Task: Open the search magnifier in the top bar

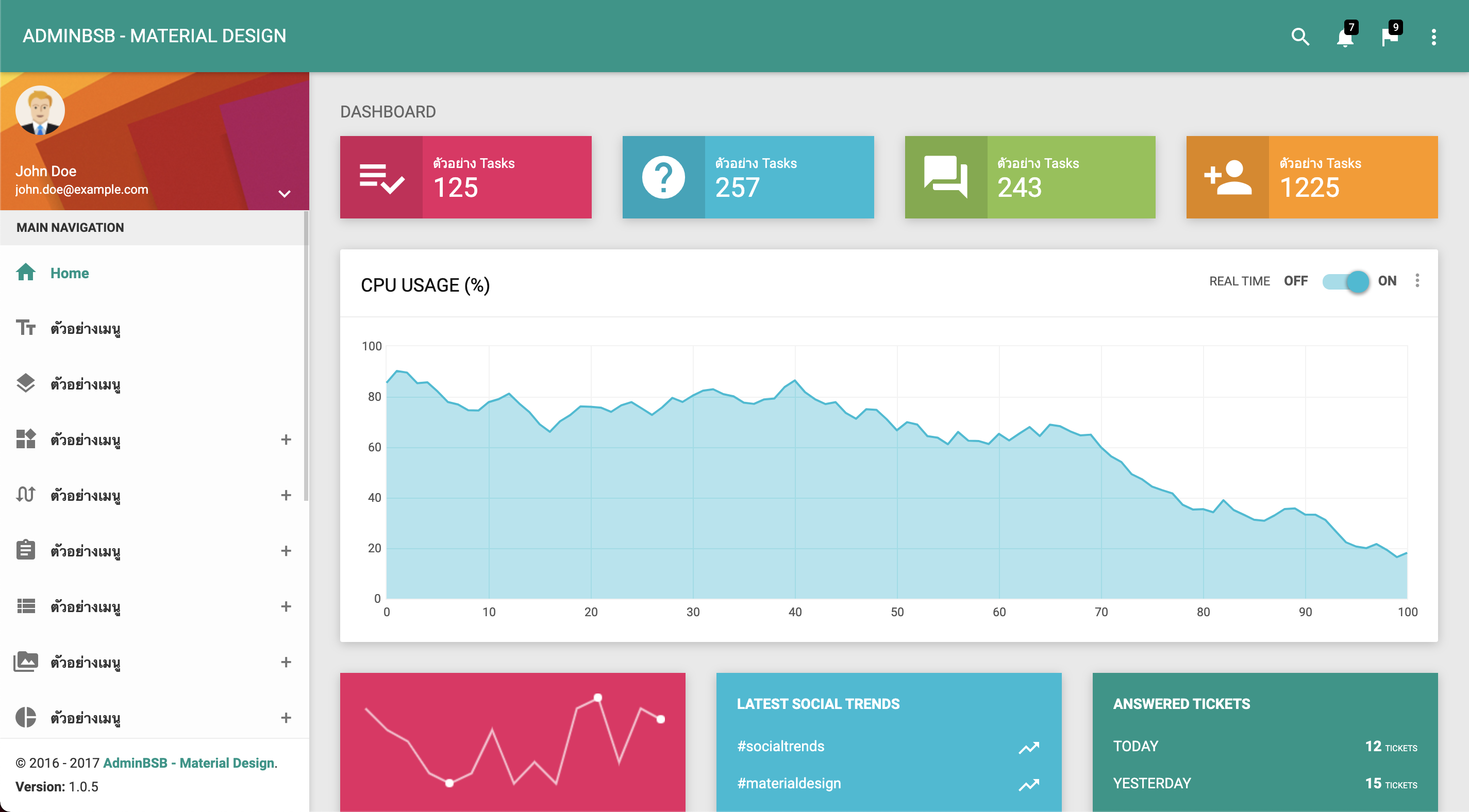Action: pos(1299,37)
